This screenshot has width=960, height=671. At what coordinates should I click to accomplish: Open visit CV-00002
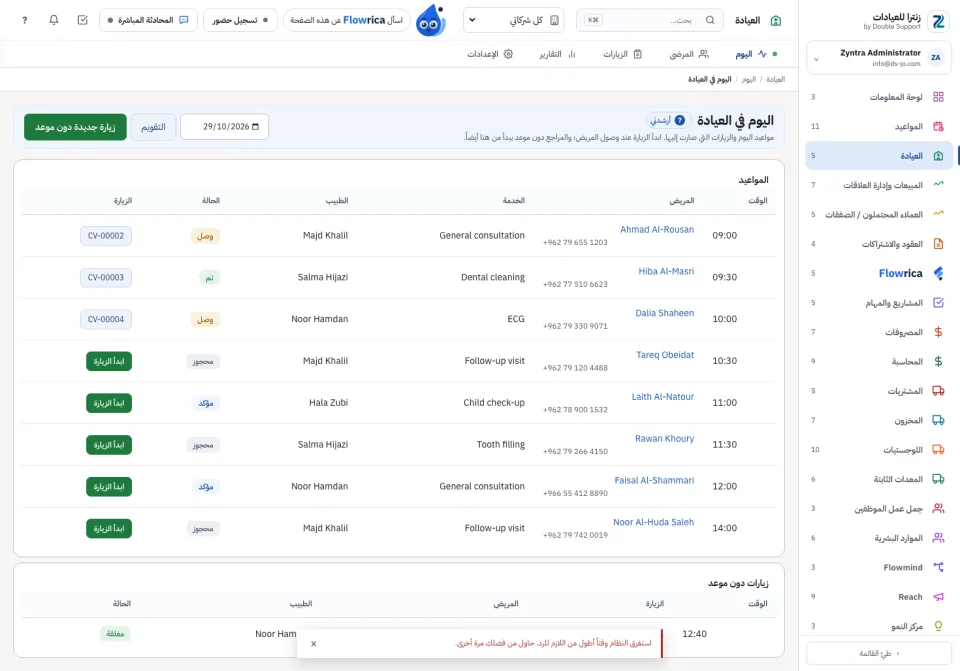pos(106,236)
